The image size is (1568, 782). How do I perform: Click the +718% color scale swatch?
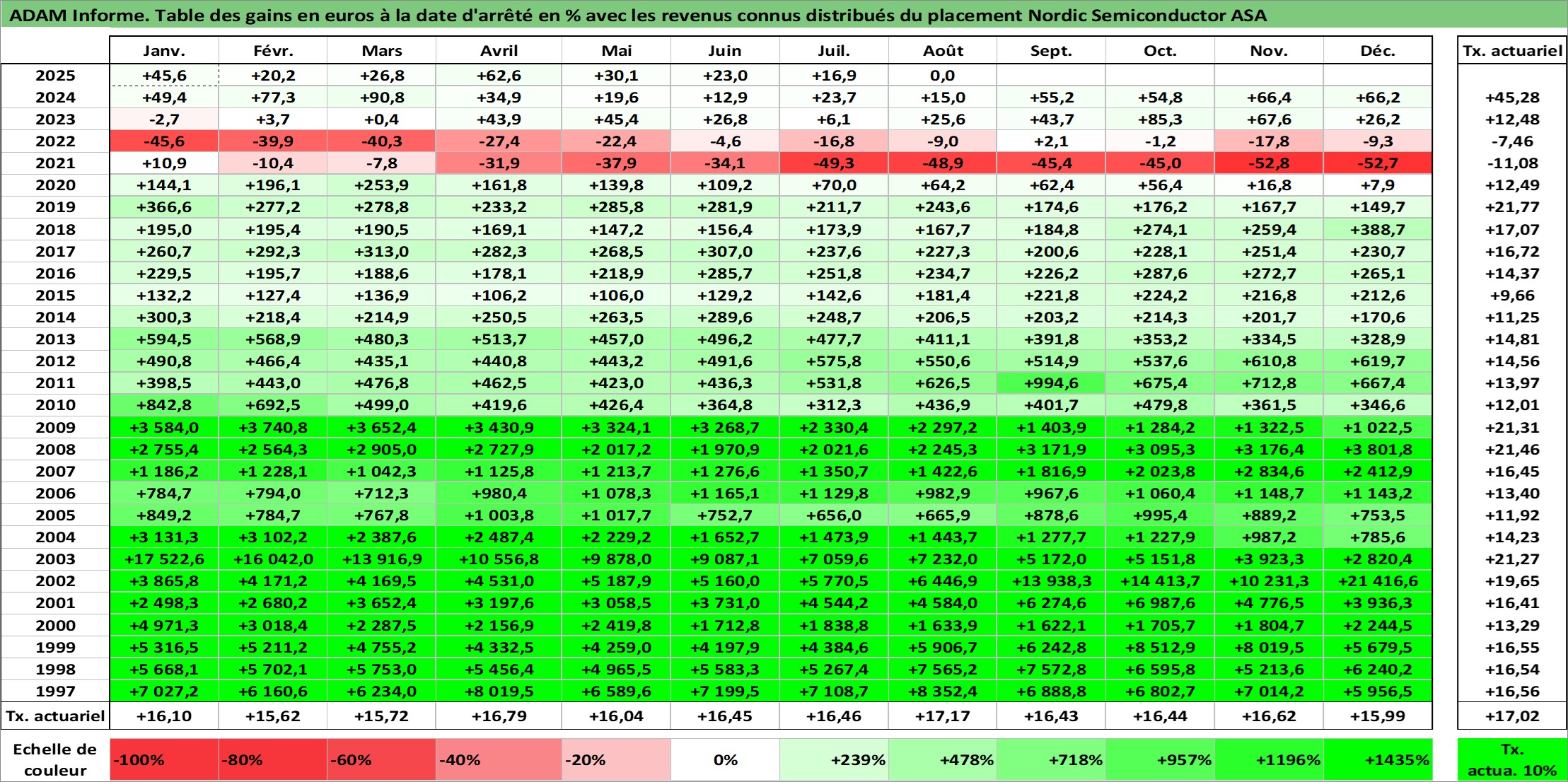pos(1051,760)
